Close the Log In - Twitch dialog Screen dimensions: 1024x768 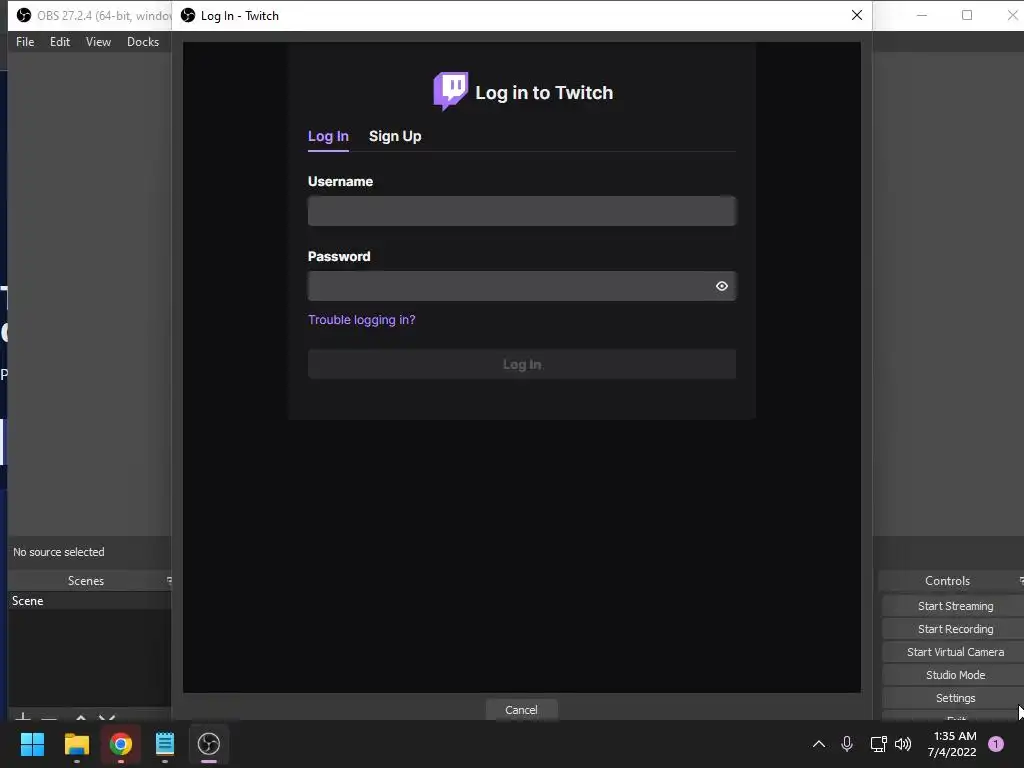tap(857, 15)
